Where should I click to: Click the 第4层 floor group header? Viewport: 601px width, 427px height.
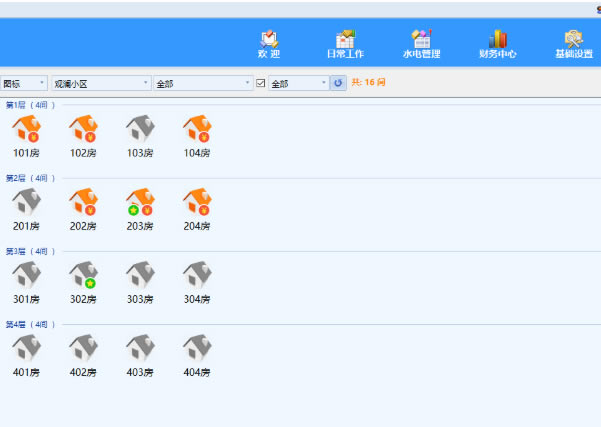pos(30,324)
